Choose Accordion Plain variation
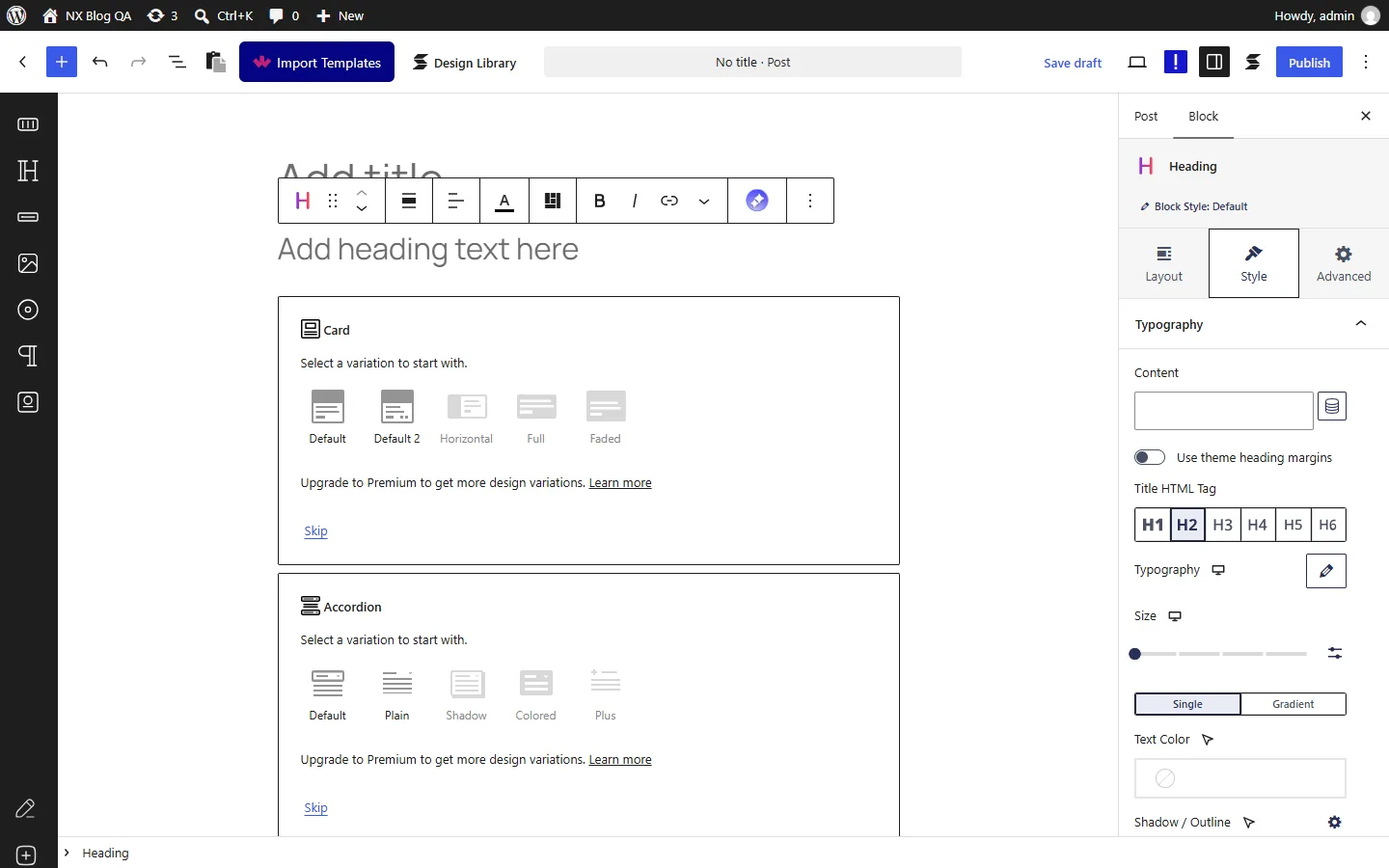The height and width of the screenshot is (868, 1389). click(397, 694)
